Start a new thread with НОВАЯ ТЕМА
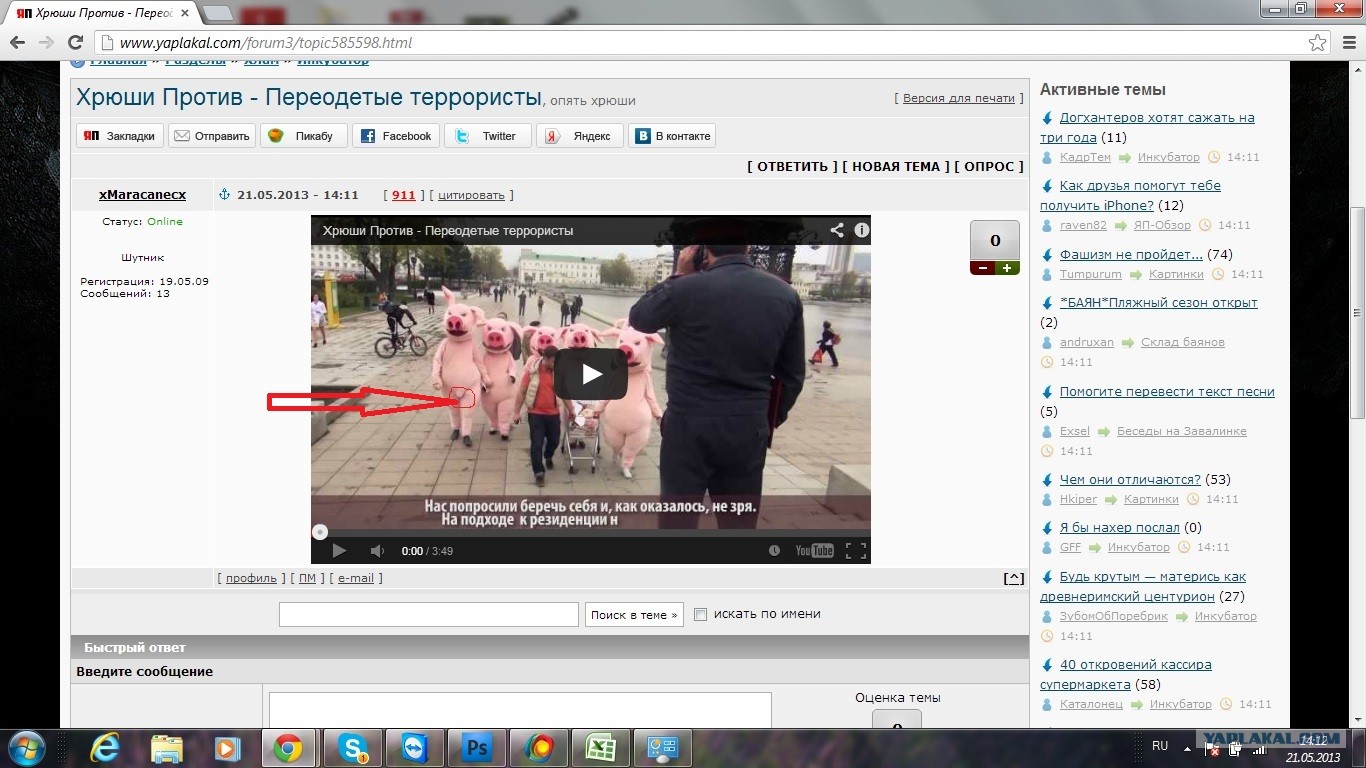Screen dimensions: 1366x768 [896, 167]
